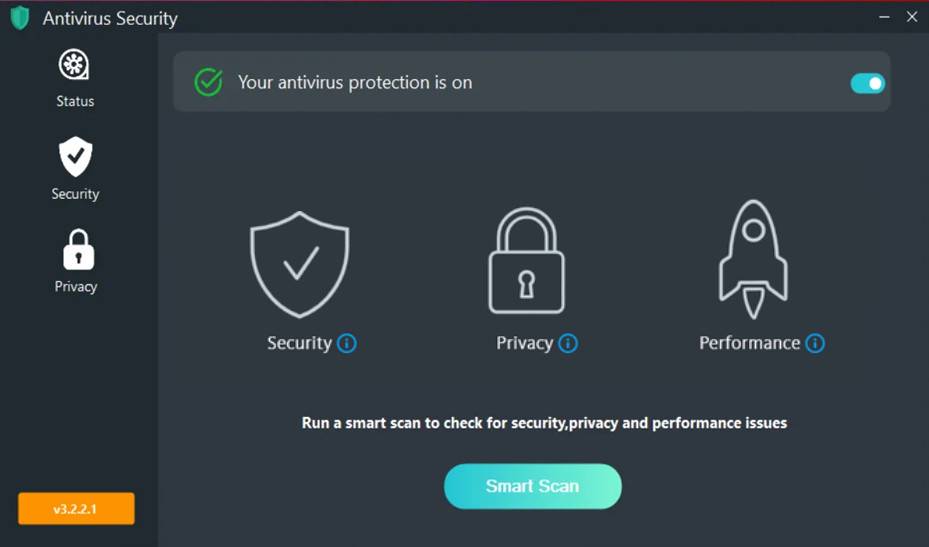Select the Privacy padlock icon in sidebar
Viewport: 929px width, 547px height.
(x=77, y=250)
